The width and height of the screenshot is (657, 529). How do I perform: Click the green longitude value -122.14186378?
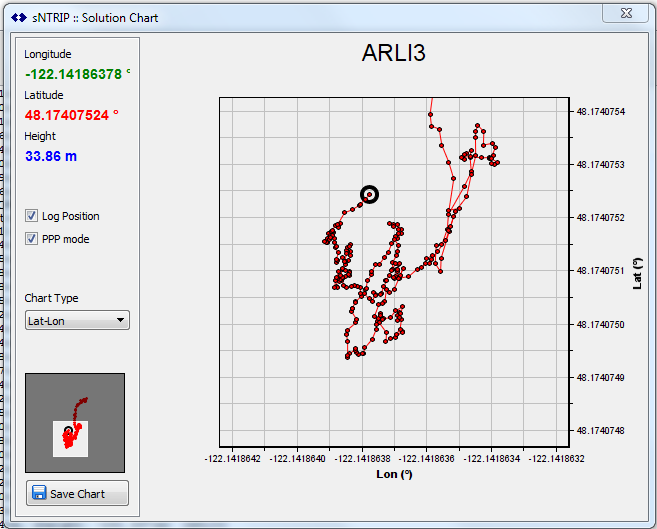(77, 74)
